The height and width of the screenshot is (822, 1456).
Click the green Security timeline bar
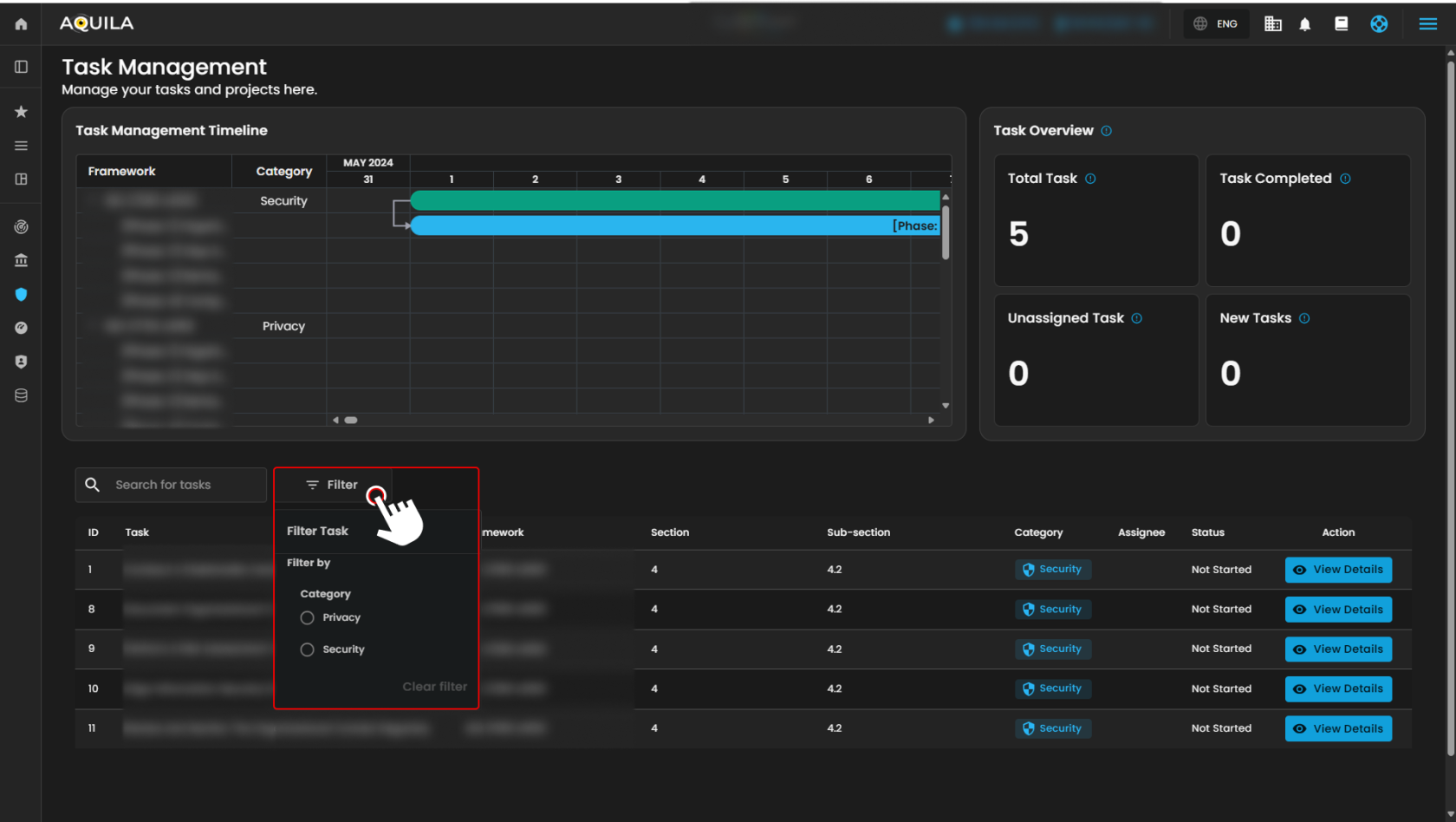[x=674, y=200]
